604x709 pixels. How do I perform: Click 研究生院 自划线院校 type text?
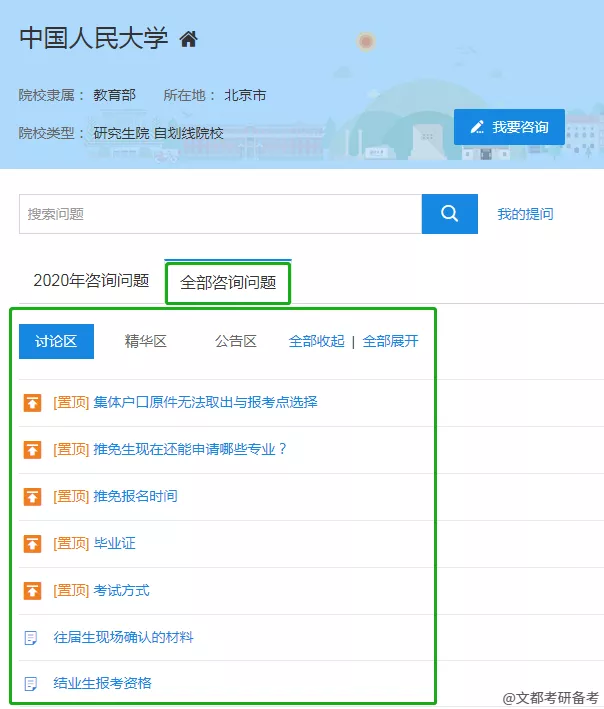(158, 133)
